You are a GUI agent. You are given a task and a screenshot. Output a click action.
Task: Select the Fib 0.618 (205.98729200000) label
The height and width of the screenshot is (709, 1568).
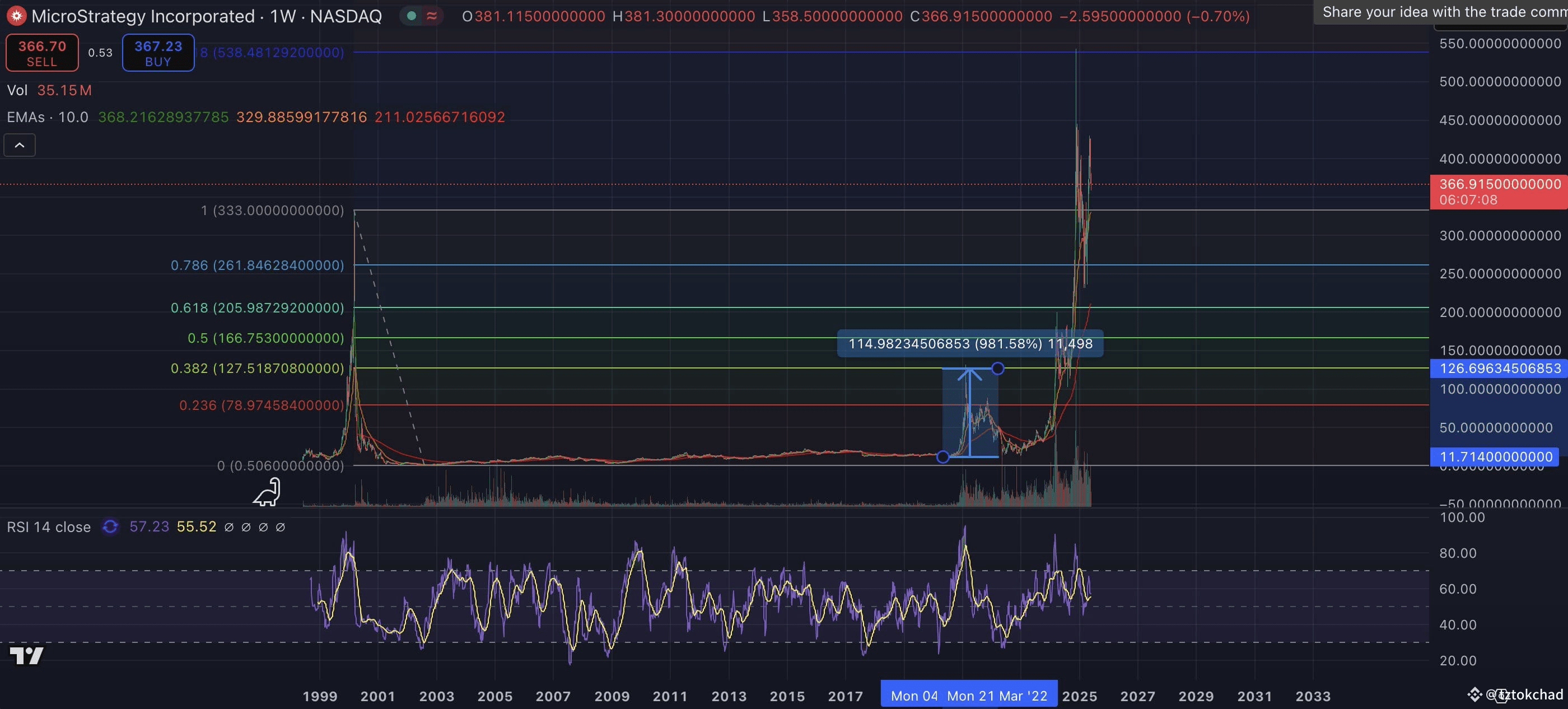click(258, 308)
